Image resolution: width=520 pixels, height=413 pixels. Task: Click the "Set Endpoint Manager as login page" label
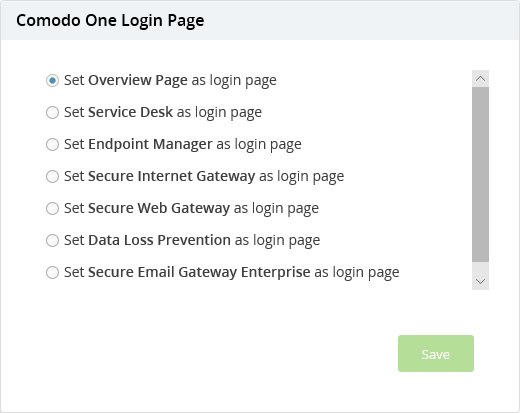point(183,144)
